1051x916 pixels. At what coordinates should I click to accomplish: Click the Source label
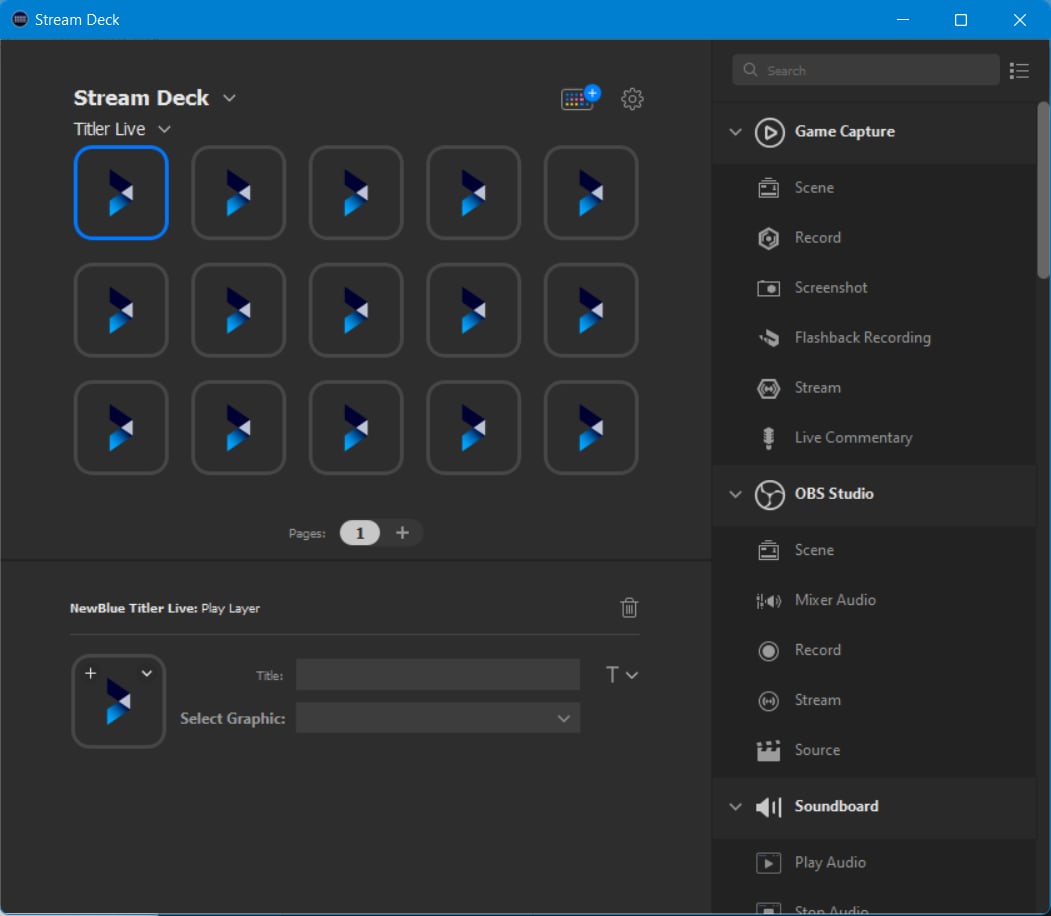tap(817, 750)
